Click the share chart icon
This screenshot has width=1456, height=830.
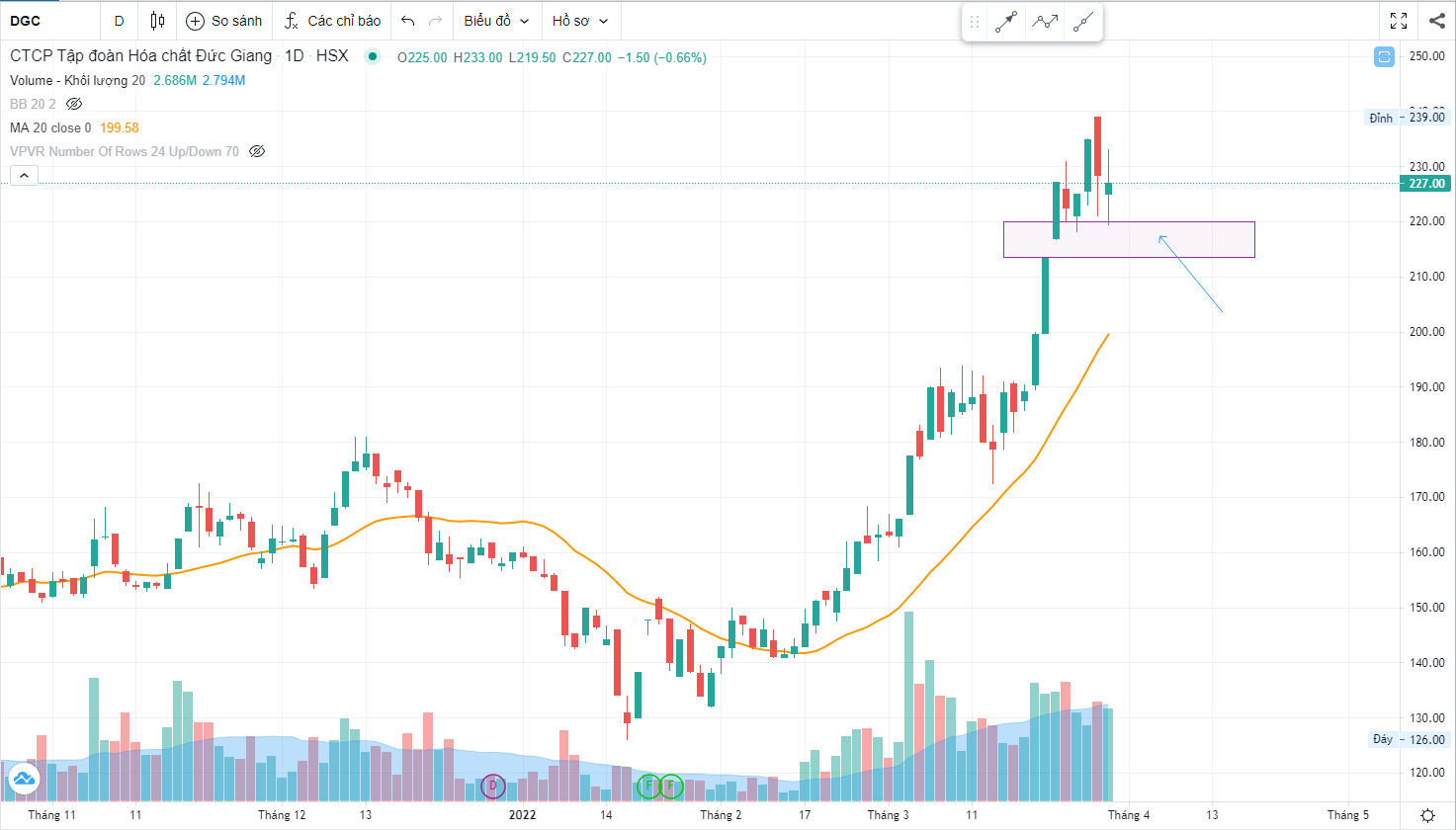[x=1437, y=21]
